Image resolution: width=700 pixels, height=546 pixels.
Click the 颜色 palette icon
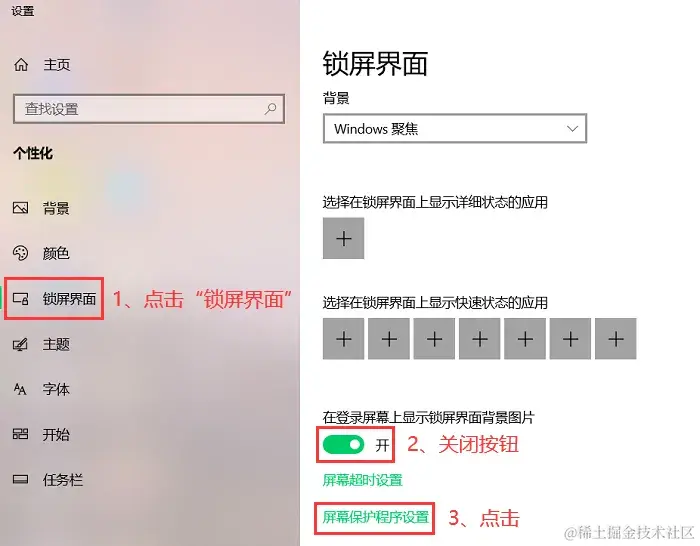[21, 253]
